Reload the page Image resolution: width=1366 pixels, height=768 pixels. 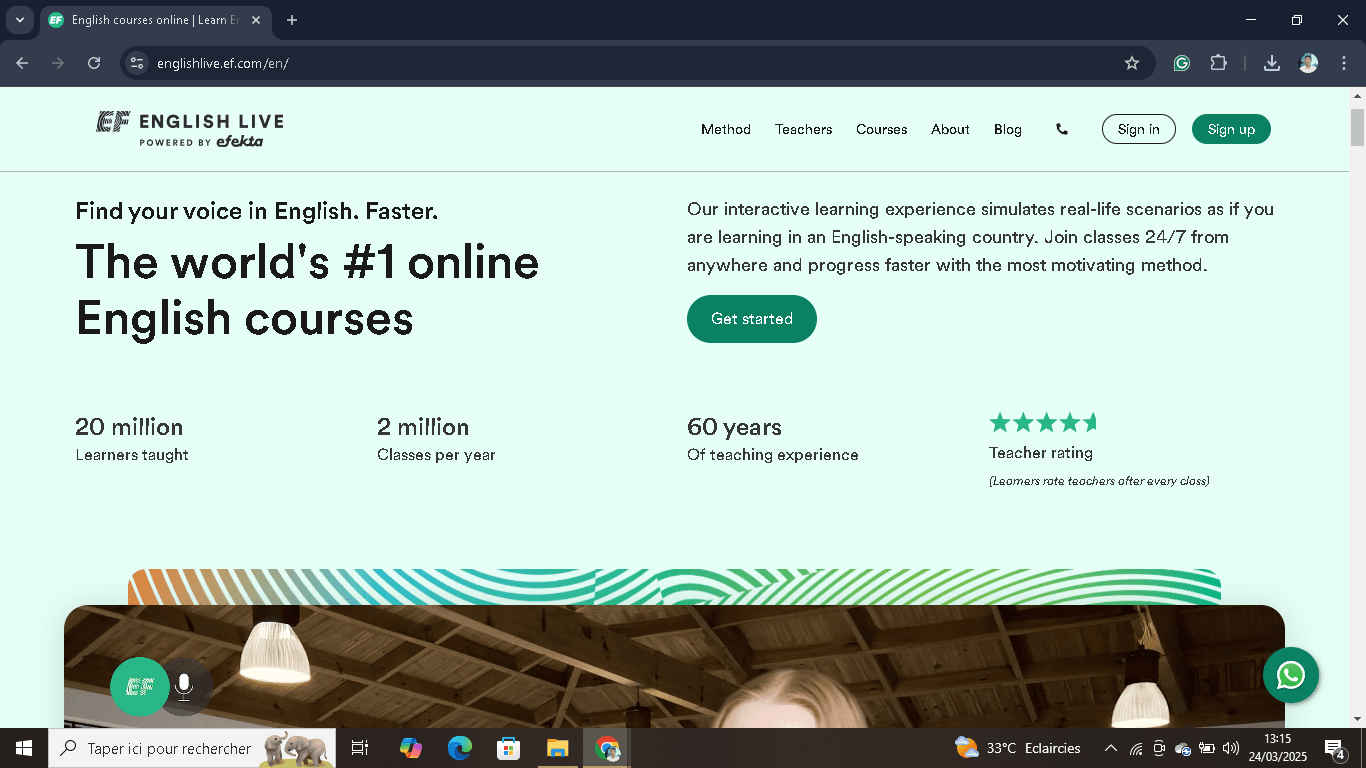[94, 63]
